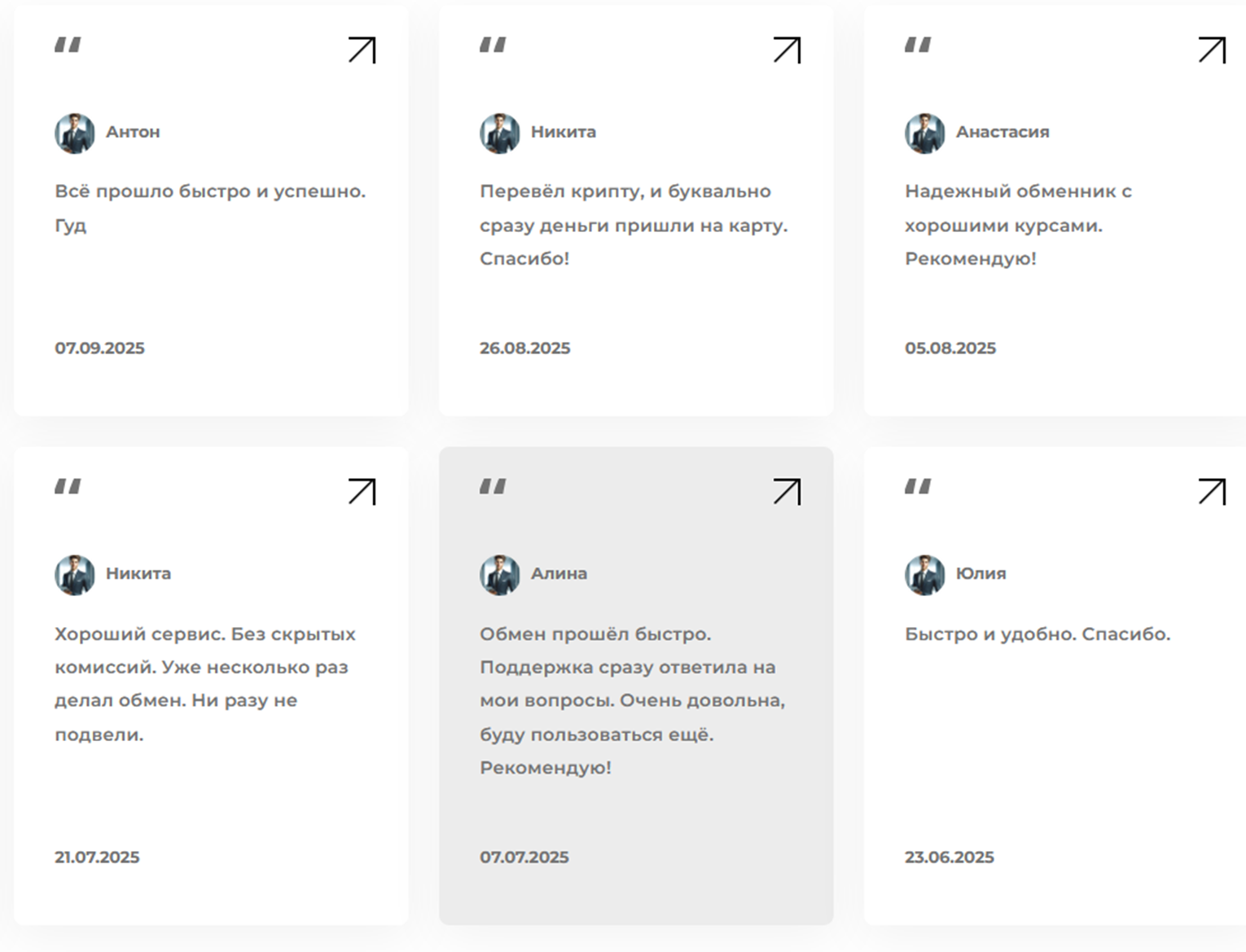Click review text 'Быстро и удобно. Спасибо.'
The image size is (1246, 952).
point(1038,634)
